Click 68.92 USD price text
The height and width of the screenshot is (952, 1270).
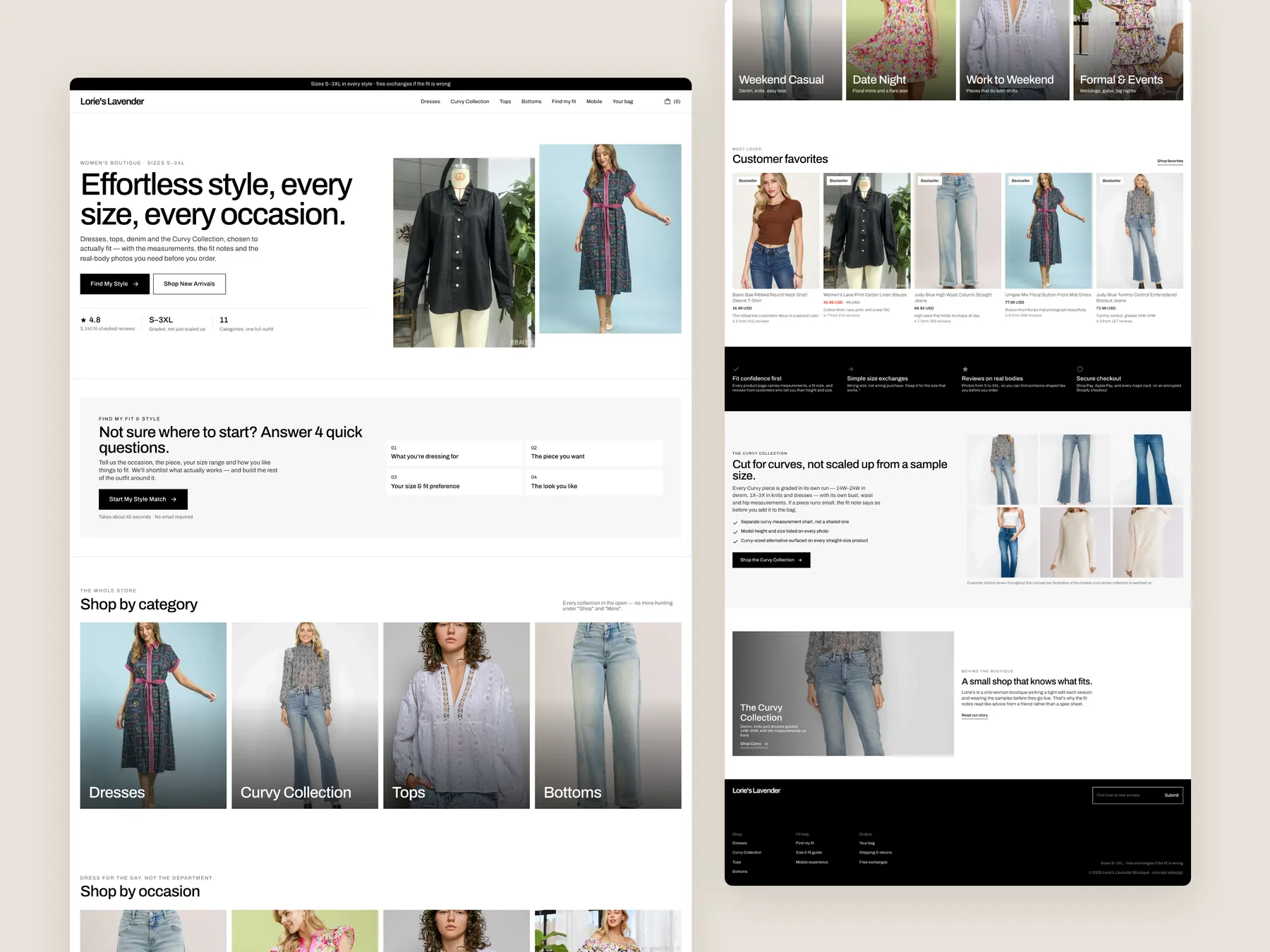(x=924, y=308)
